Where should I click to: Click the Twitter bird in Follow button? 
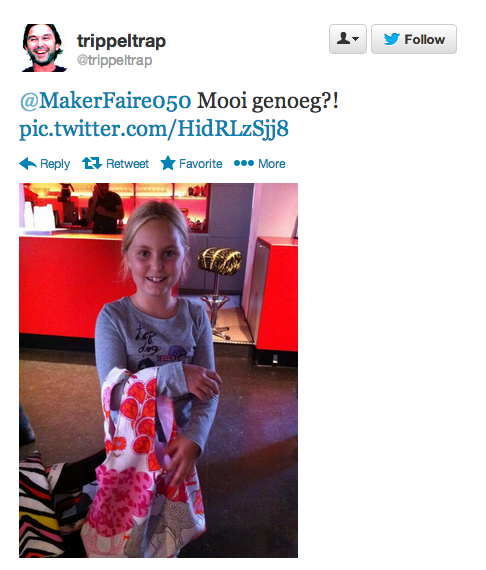click(391, 39)
